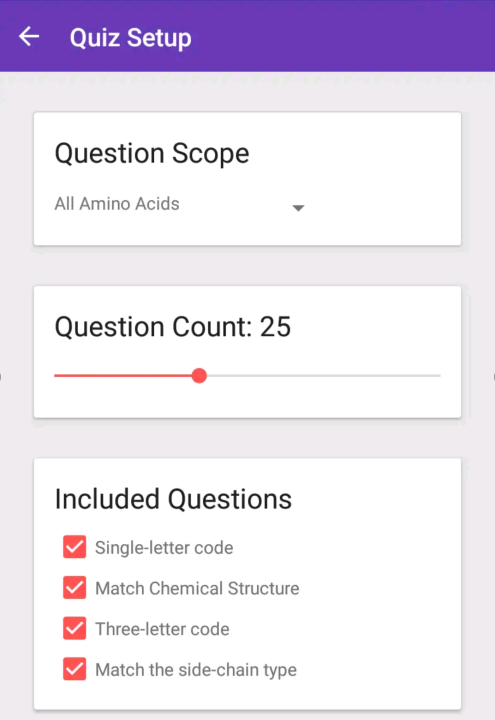Toggle the Match Chemical Structure checkbox
The height and width of the screenshot is (720, 495).
point(74,588)
